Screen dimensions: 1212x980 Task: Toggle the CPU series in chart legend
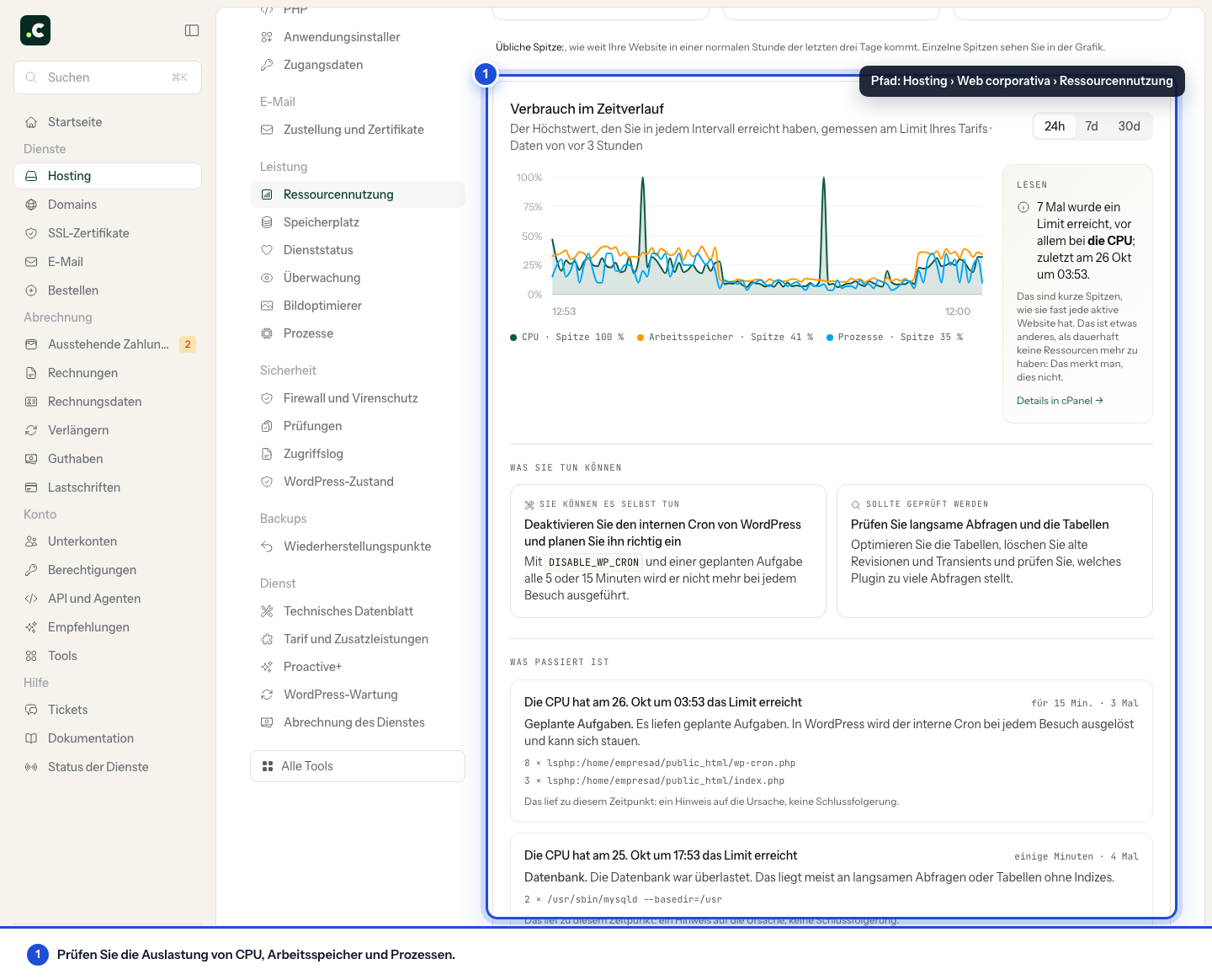567,337
